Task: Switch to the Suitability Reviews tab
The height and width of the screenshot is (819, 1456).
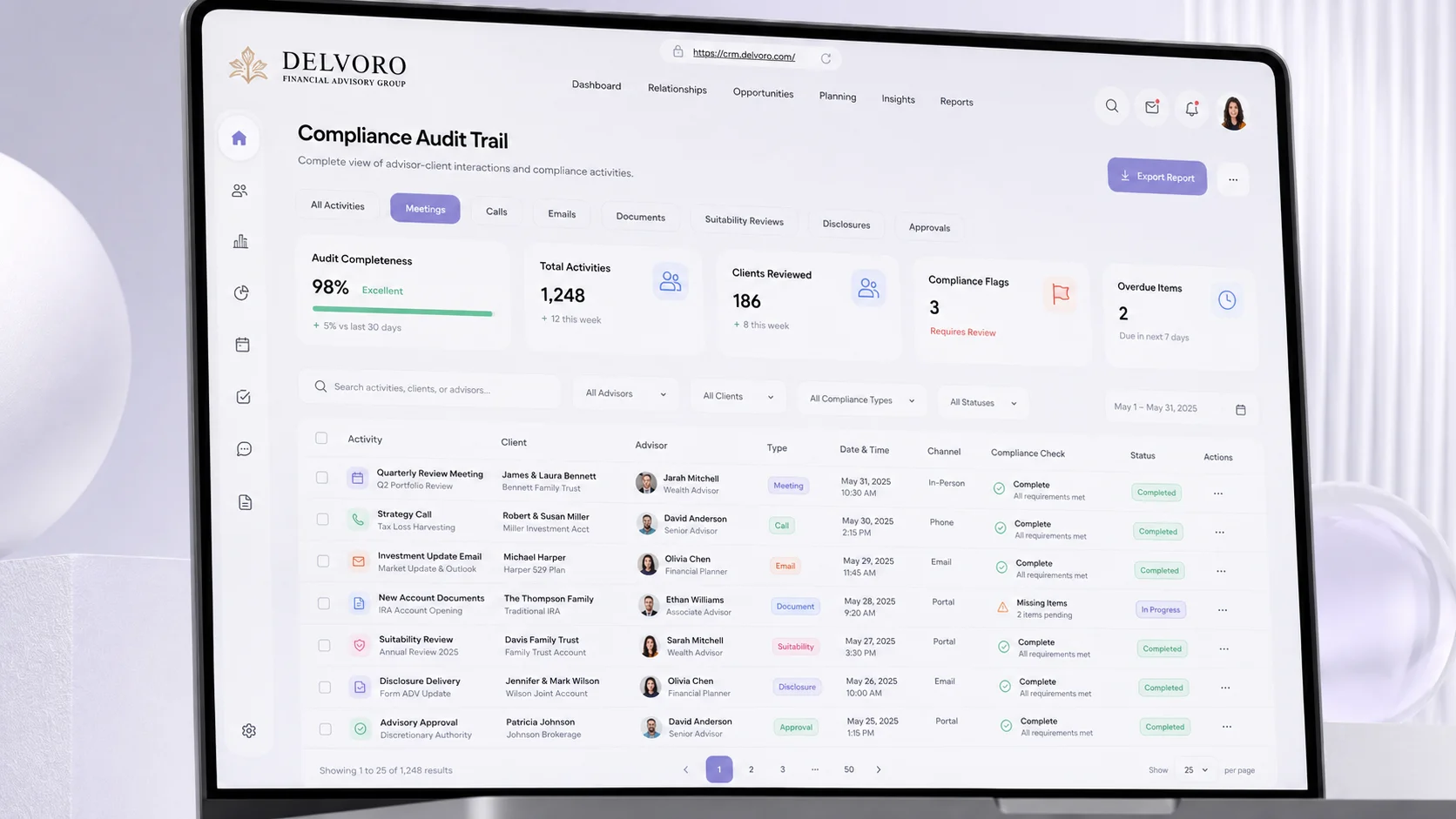Action: pos(744,220)
